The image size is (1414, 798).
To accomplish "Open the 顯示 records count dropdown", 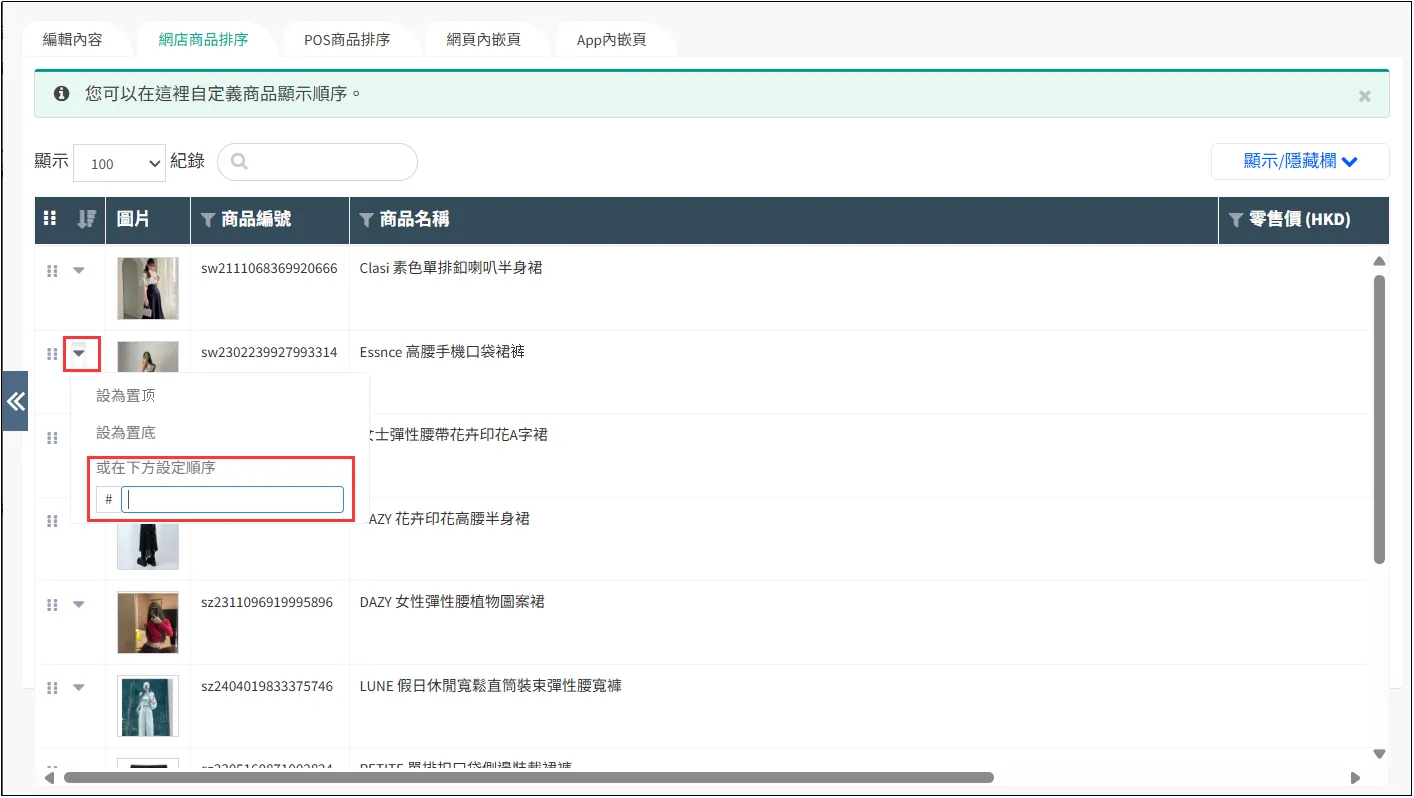I will (119, 163).
